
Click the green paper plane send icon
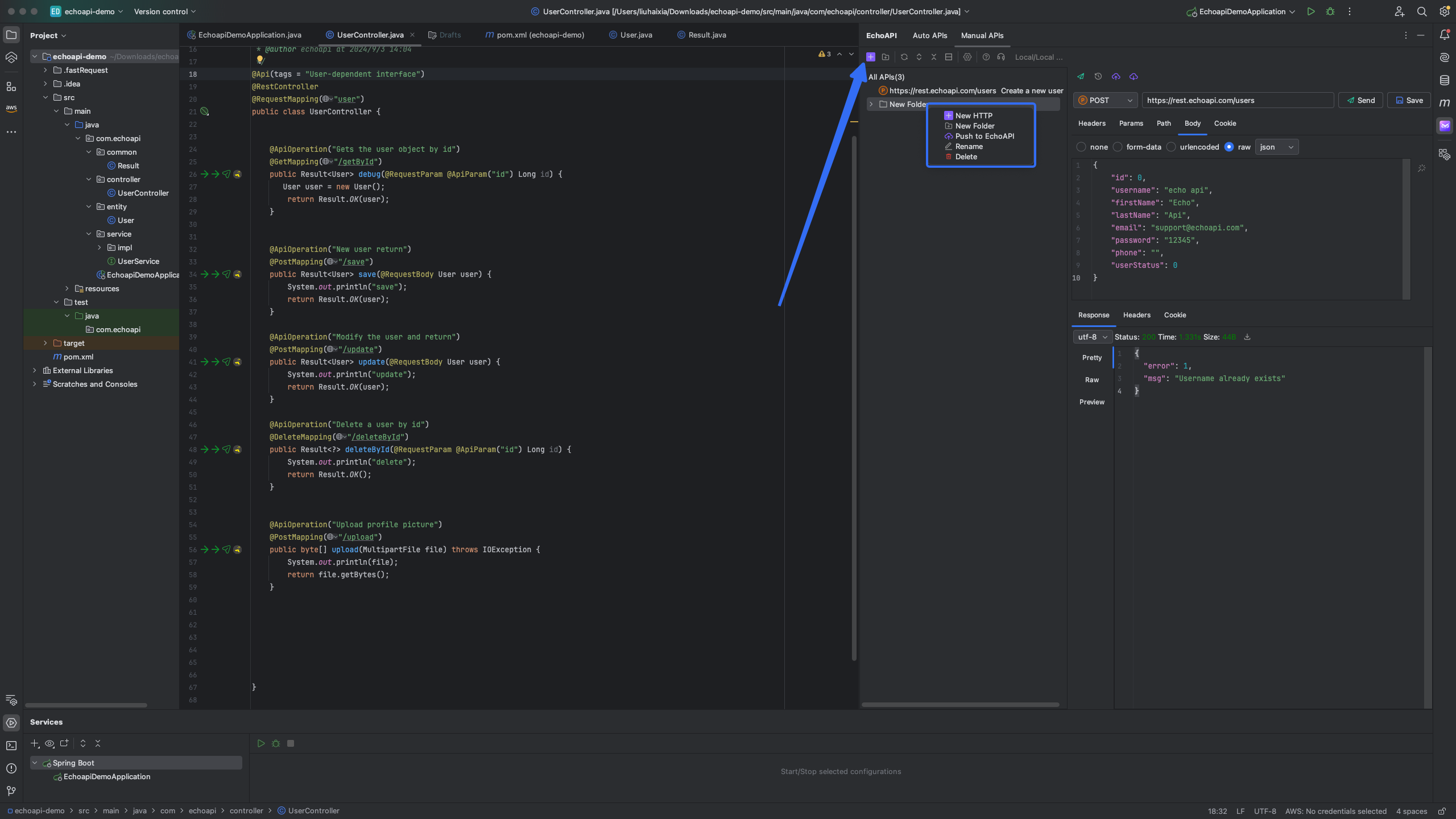pos(1081,76)
